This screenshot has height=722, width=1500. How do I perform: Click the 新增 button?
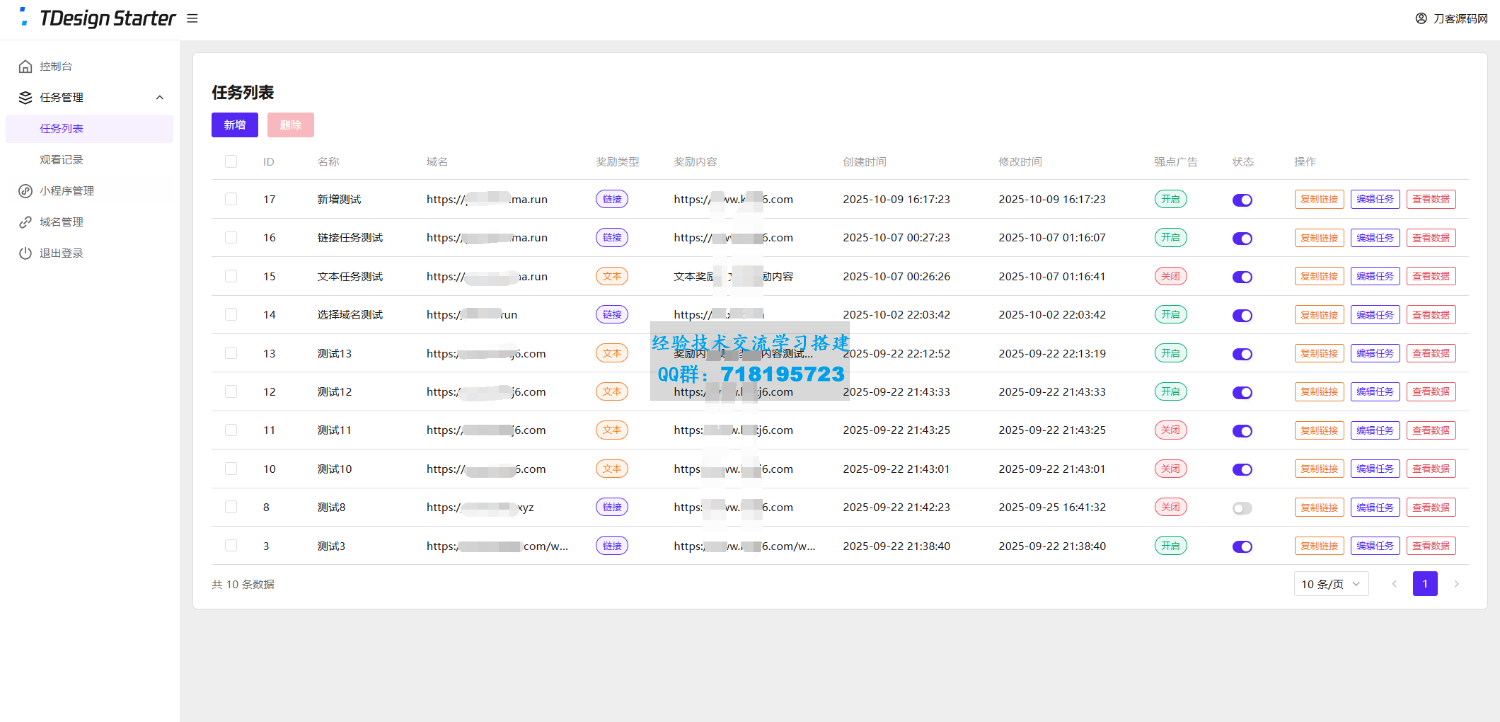234,125
